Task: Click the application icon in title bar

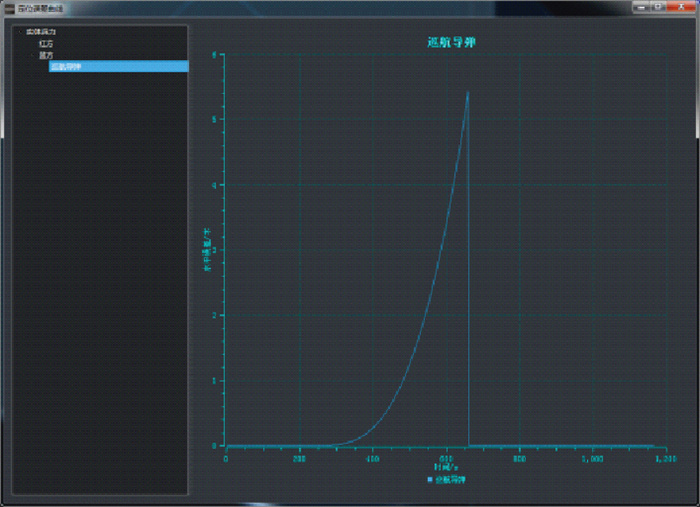Action: click(8, 8)
